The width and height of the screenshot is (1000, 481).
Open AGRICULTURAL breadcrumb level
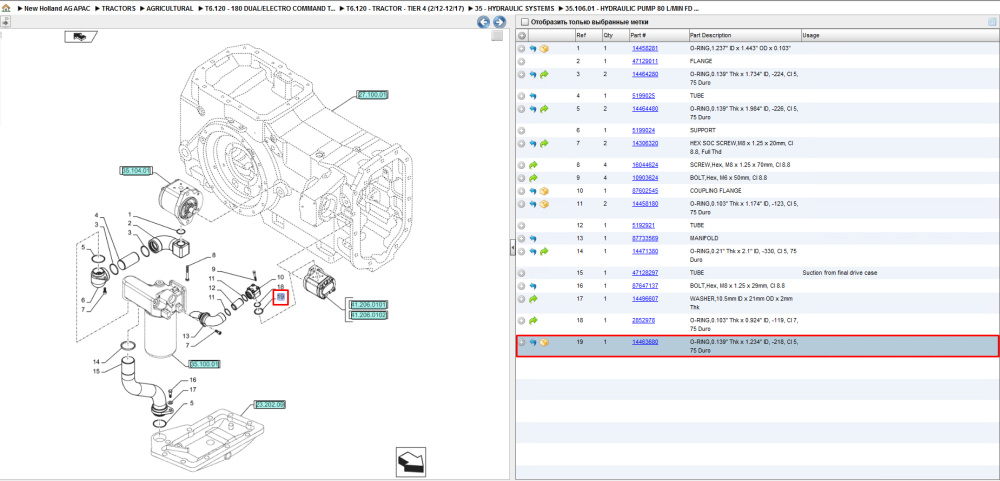(170, 9)
